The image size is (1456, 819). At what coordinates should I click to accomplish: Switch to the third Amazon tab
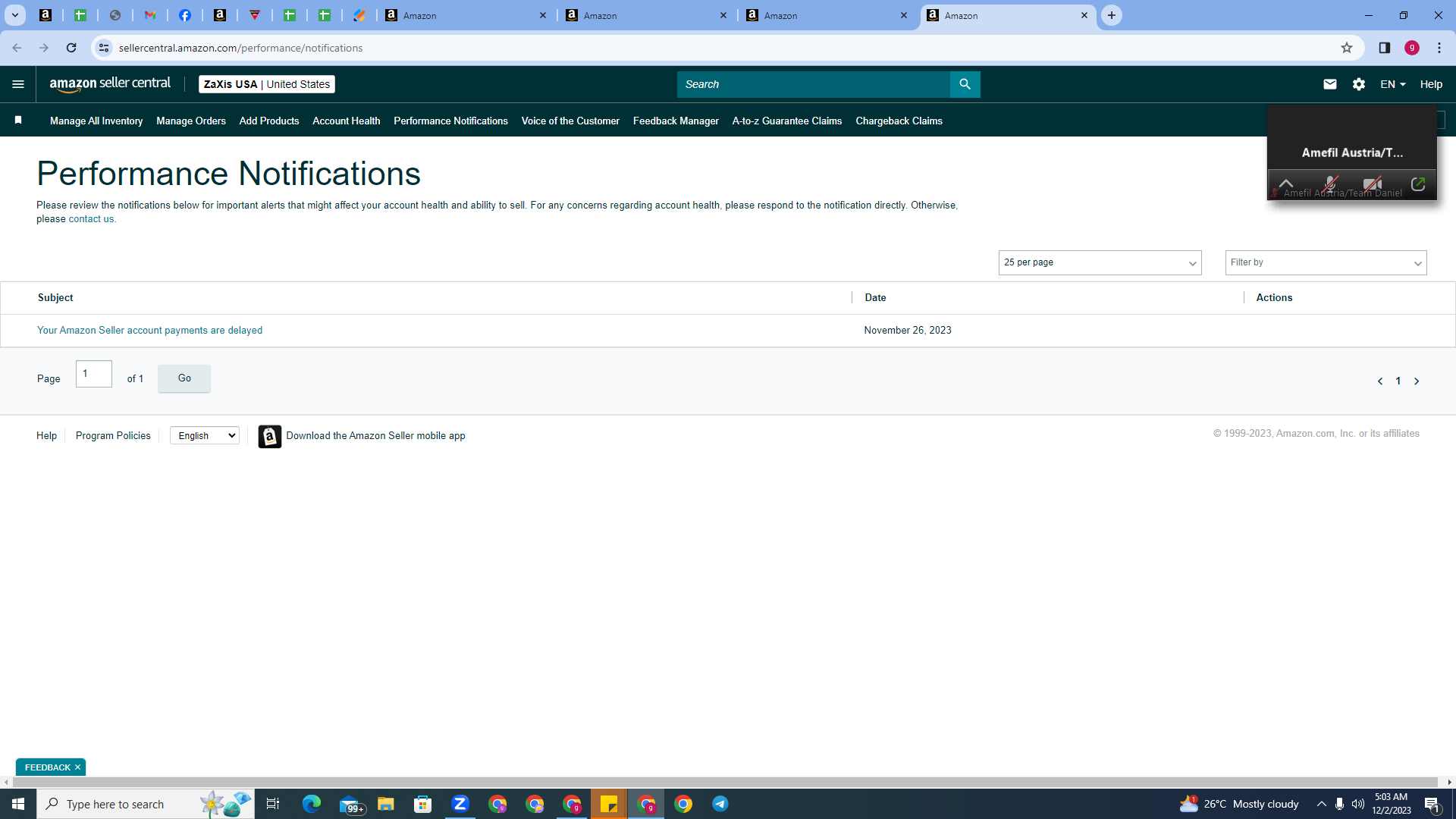point(827,15)
